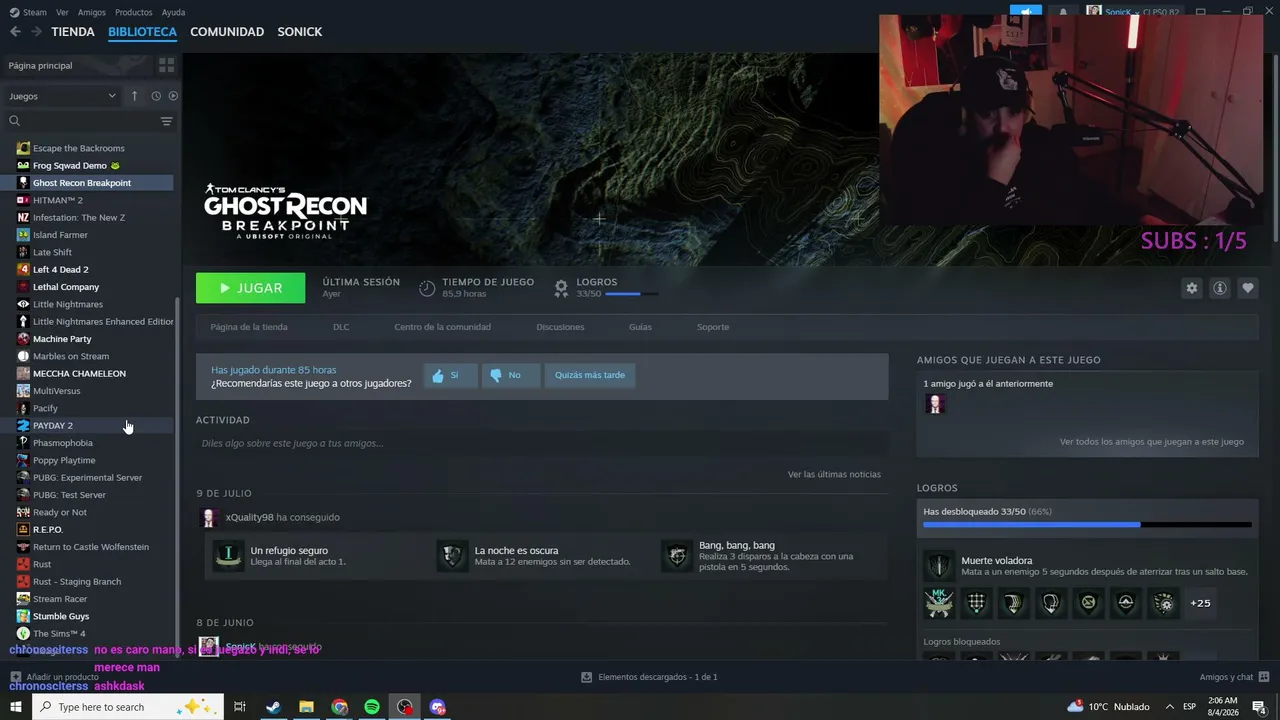Toggle the library grid view icon
This screenshot has height=720, width=1280.
[x=166, y=65]
